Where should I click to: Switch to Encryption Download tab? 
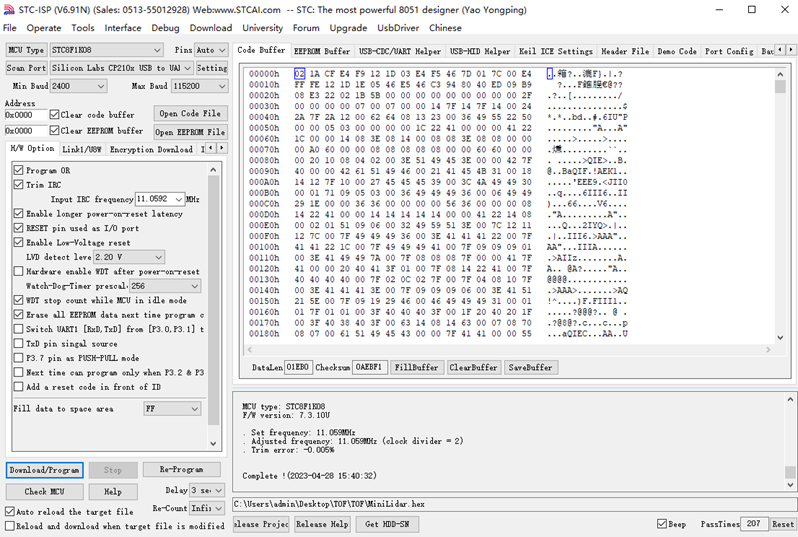click(x=151, y=149)
